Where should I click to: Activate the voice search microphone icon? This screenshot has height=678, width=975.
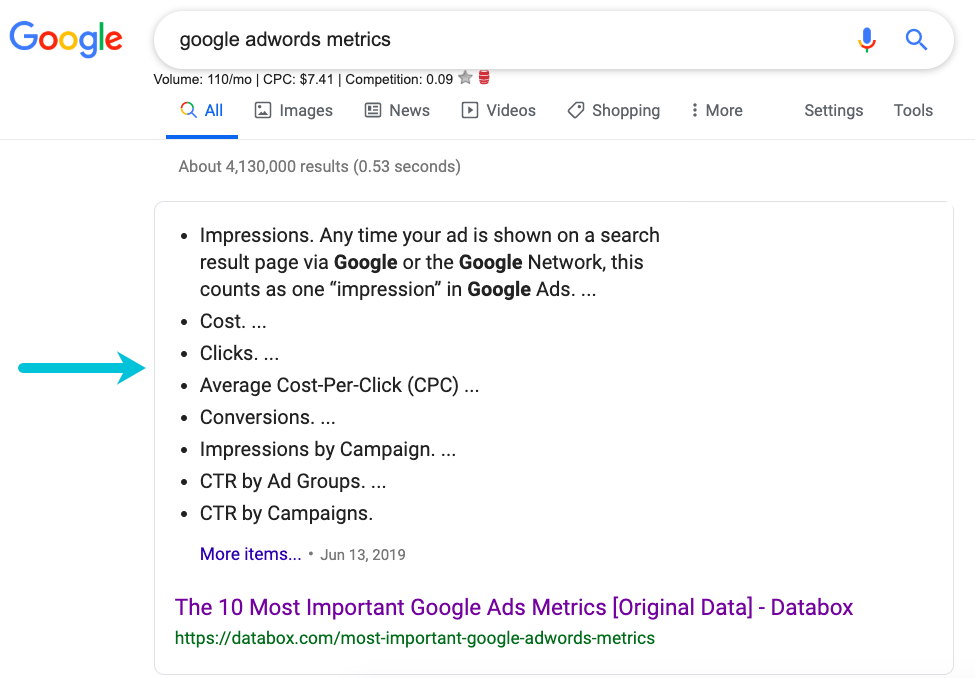click(x=866, y=40)
